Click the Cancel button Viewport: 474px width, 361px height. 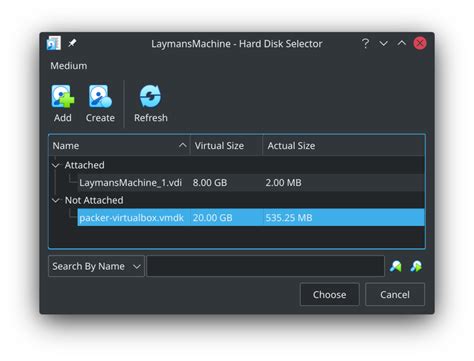click(x=395, y=294)
